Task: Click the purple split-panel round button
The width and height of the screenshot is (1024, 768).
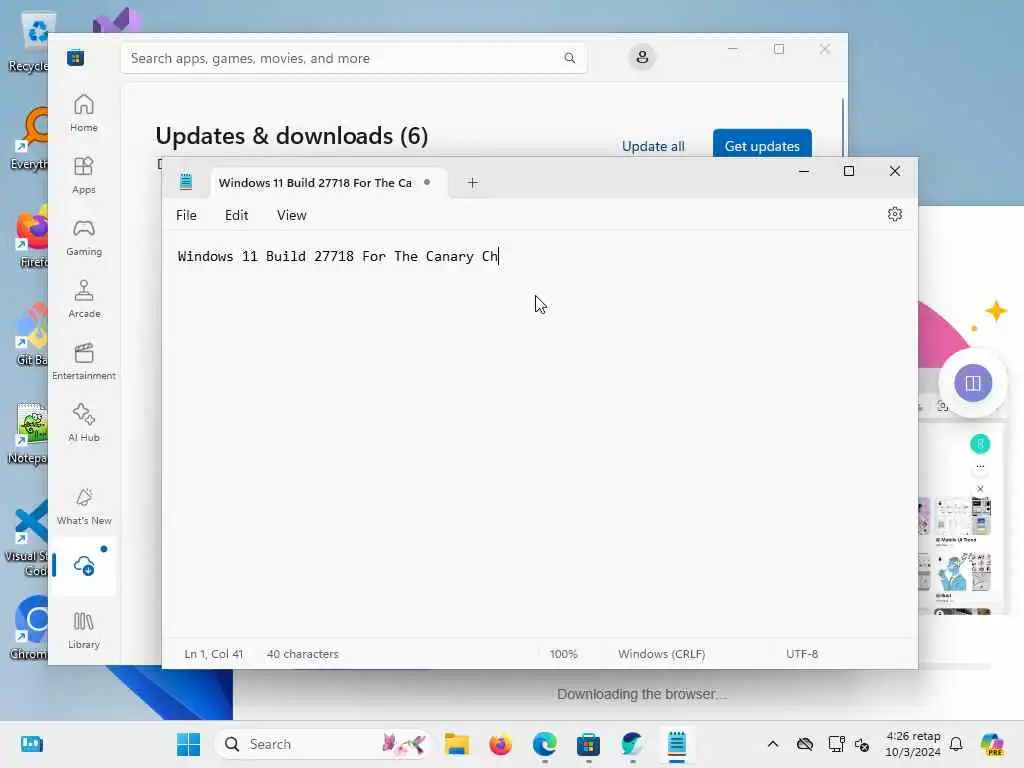Action: click(973, 383)
